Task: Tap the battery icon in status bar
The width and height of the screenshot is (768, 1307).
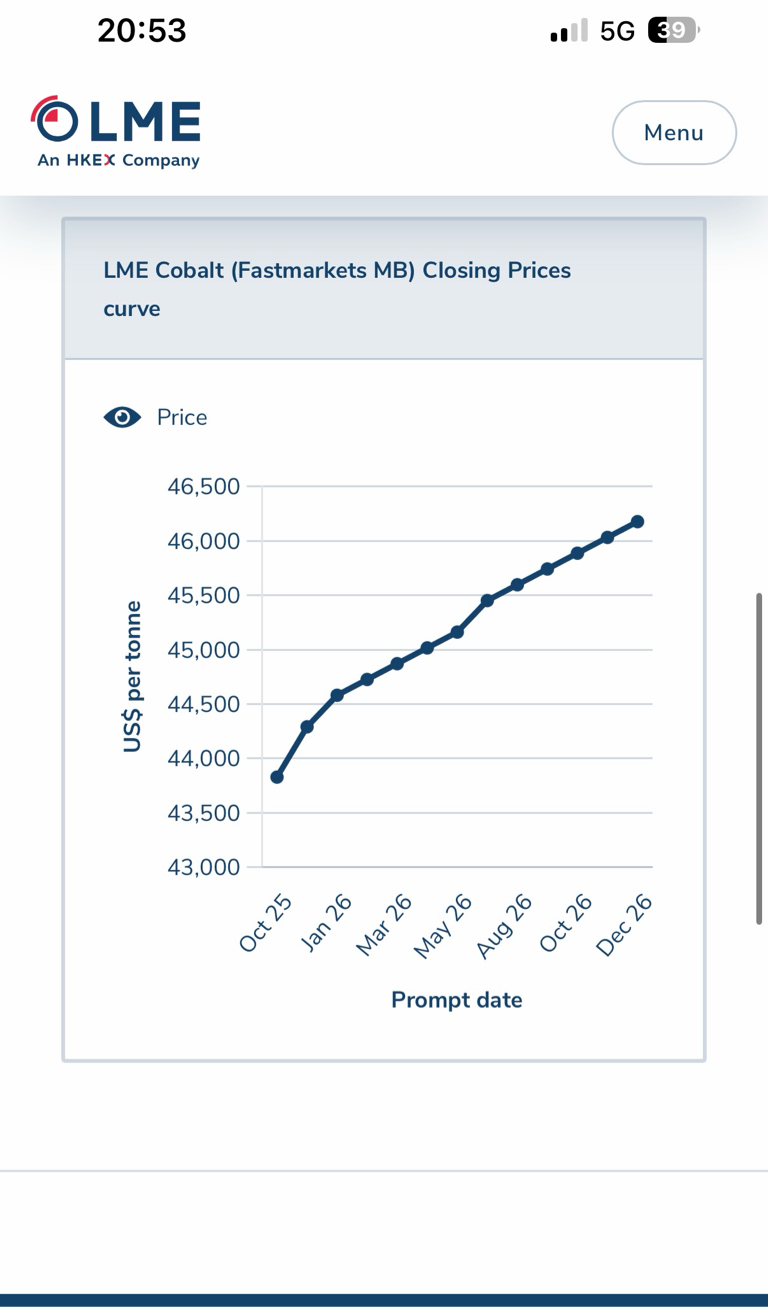Action: coord(673,31)
